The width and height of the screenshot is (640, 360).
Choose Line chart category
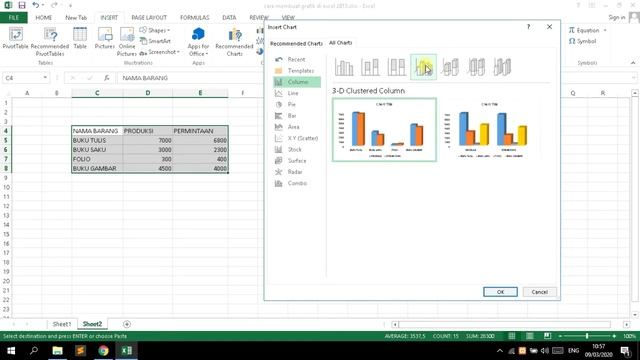296,93
